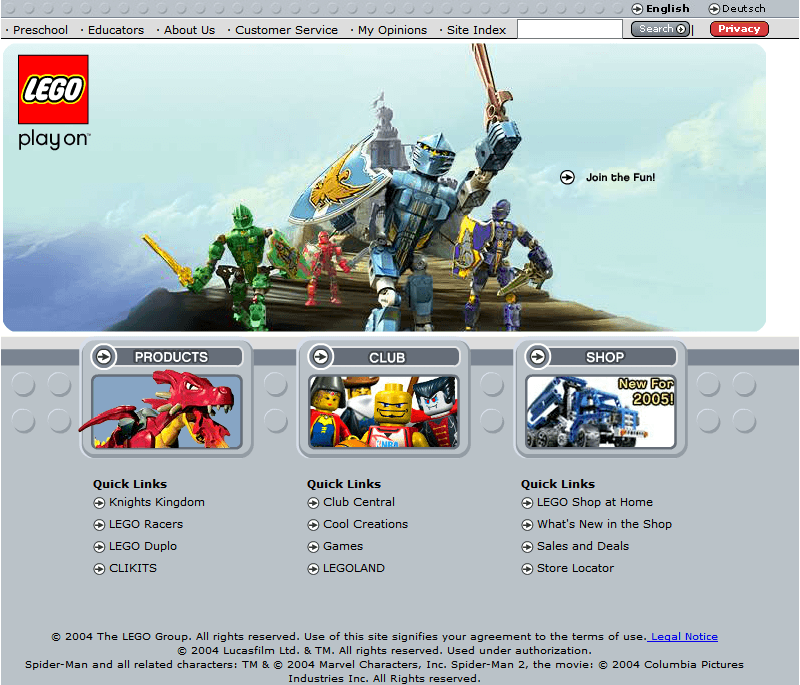Open the Educators menu item

click(116, 30)
